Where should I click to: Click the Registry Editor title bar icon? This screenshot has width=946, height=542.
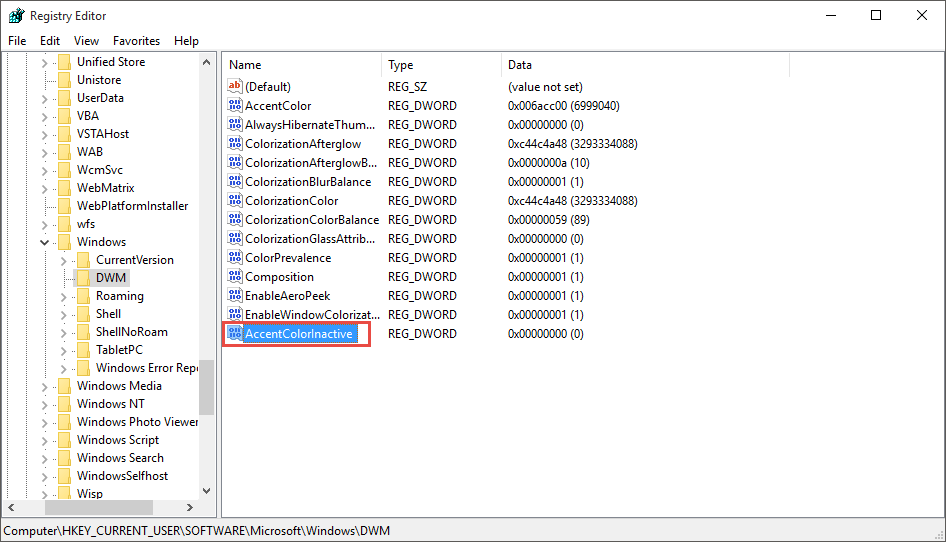coord(16,16)
